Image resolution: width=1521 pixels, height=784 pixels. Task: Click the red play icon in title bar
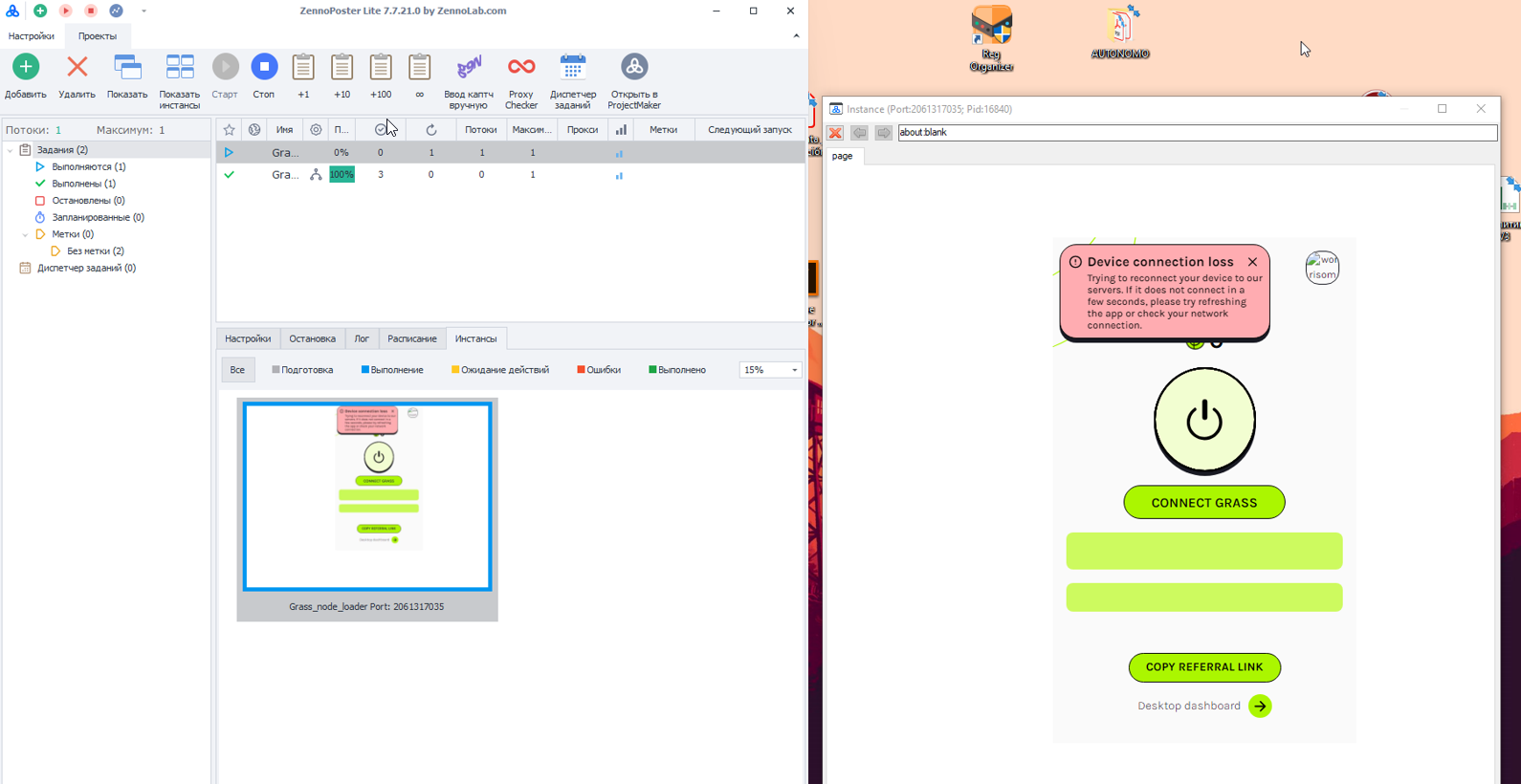click(x=65, y=11)
